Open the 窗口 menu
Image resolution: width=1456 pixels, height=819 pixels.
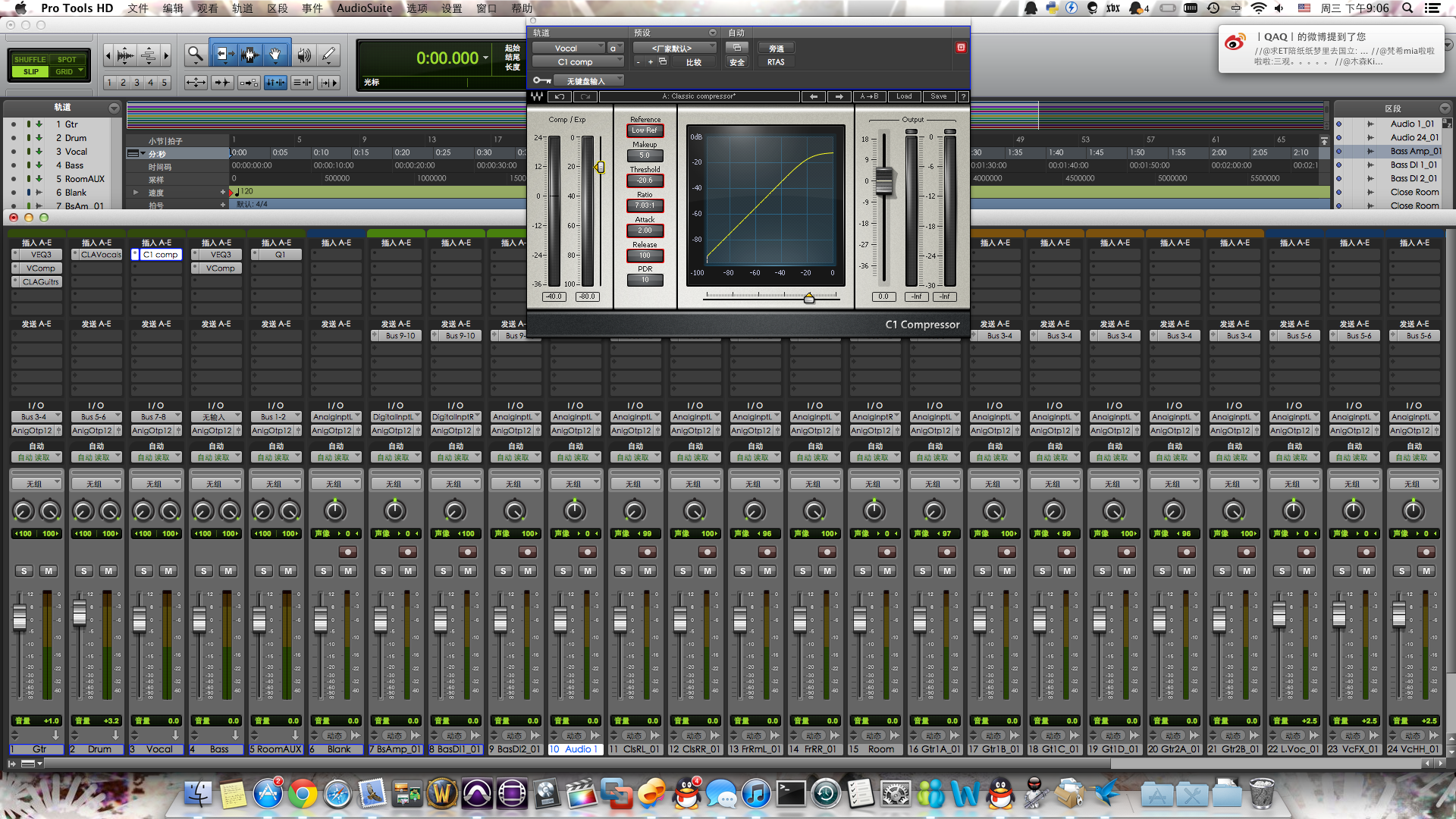tap(486, 8)
